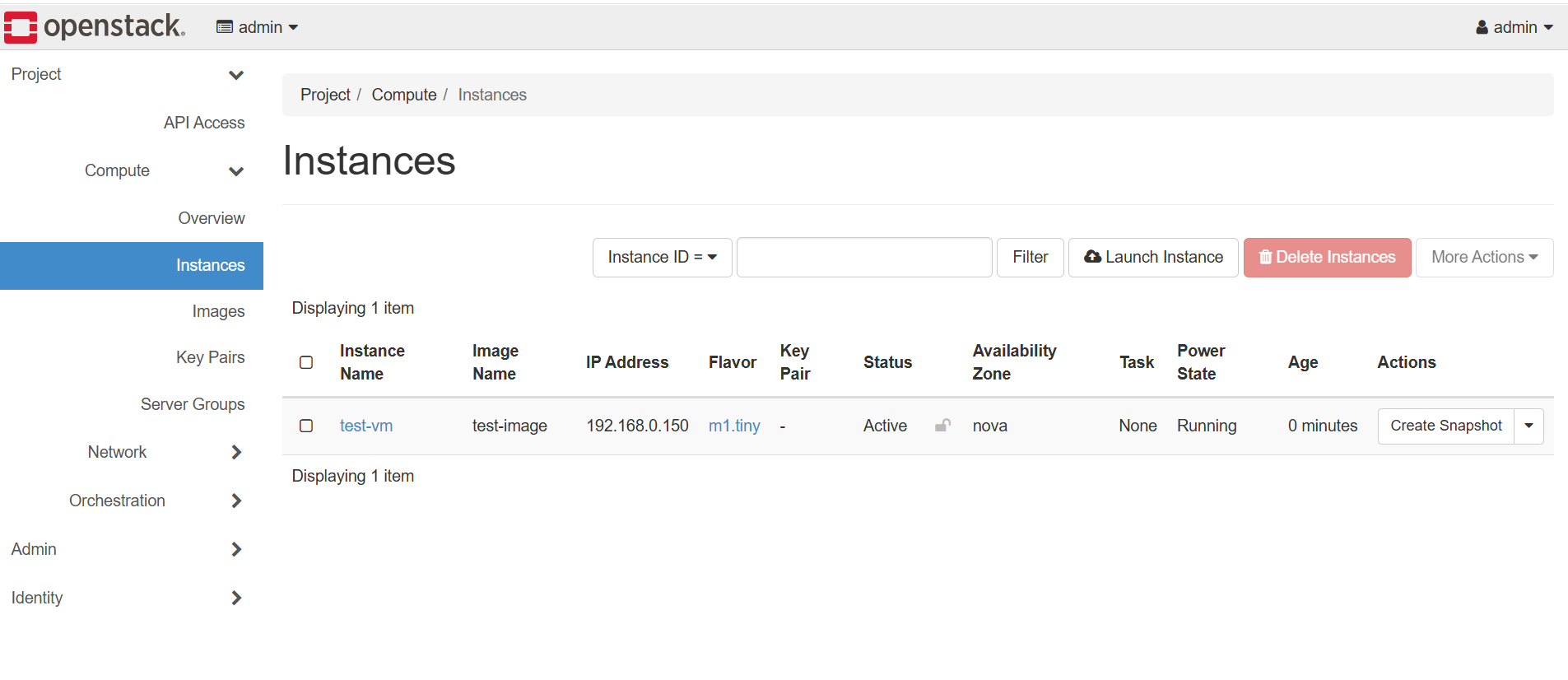
Task: Open the m1.tiny flavor link
Action: pos(734,426)
